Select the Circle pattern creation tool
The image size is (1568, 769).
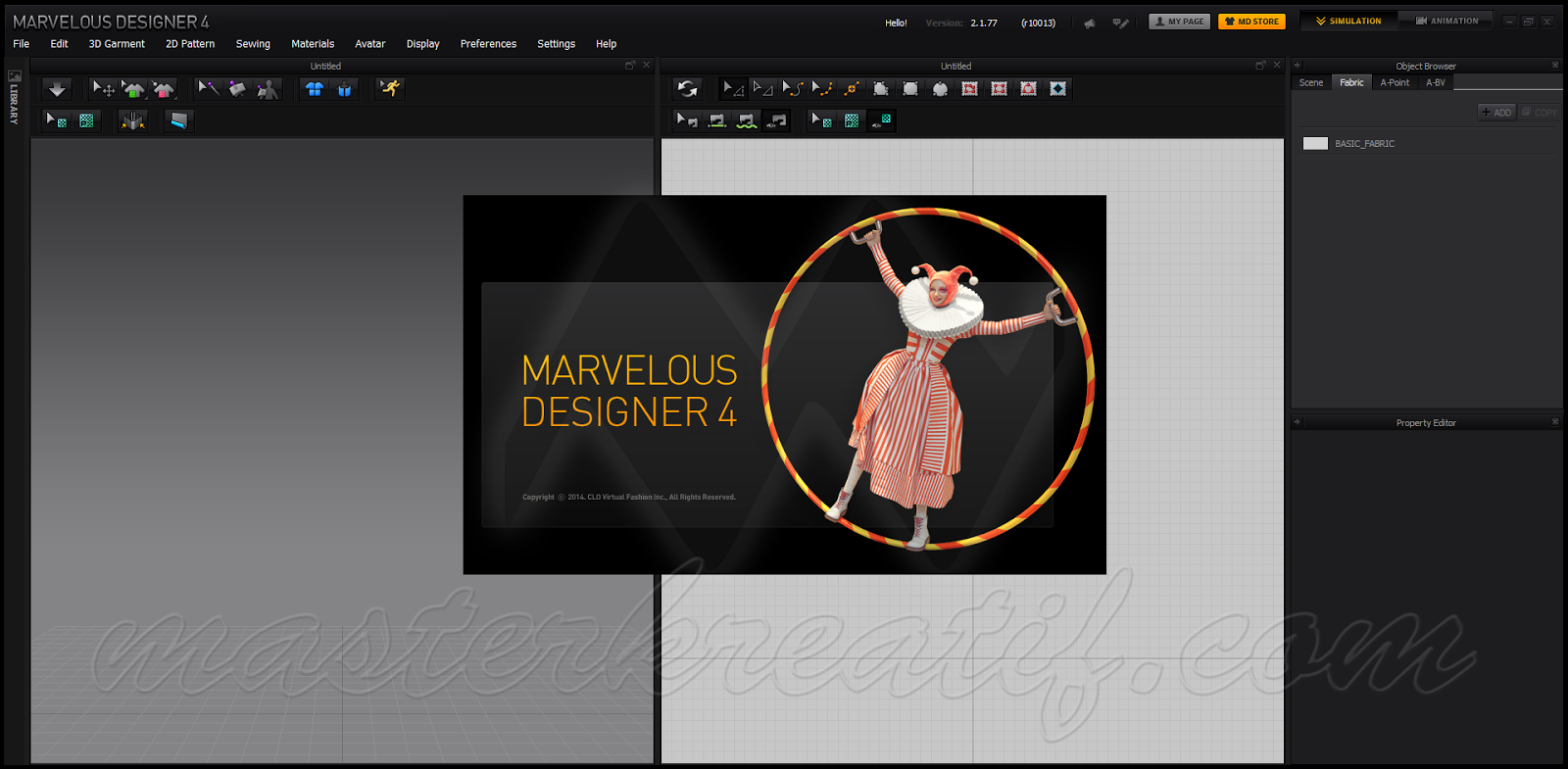[940, 89]
